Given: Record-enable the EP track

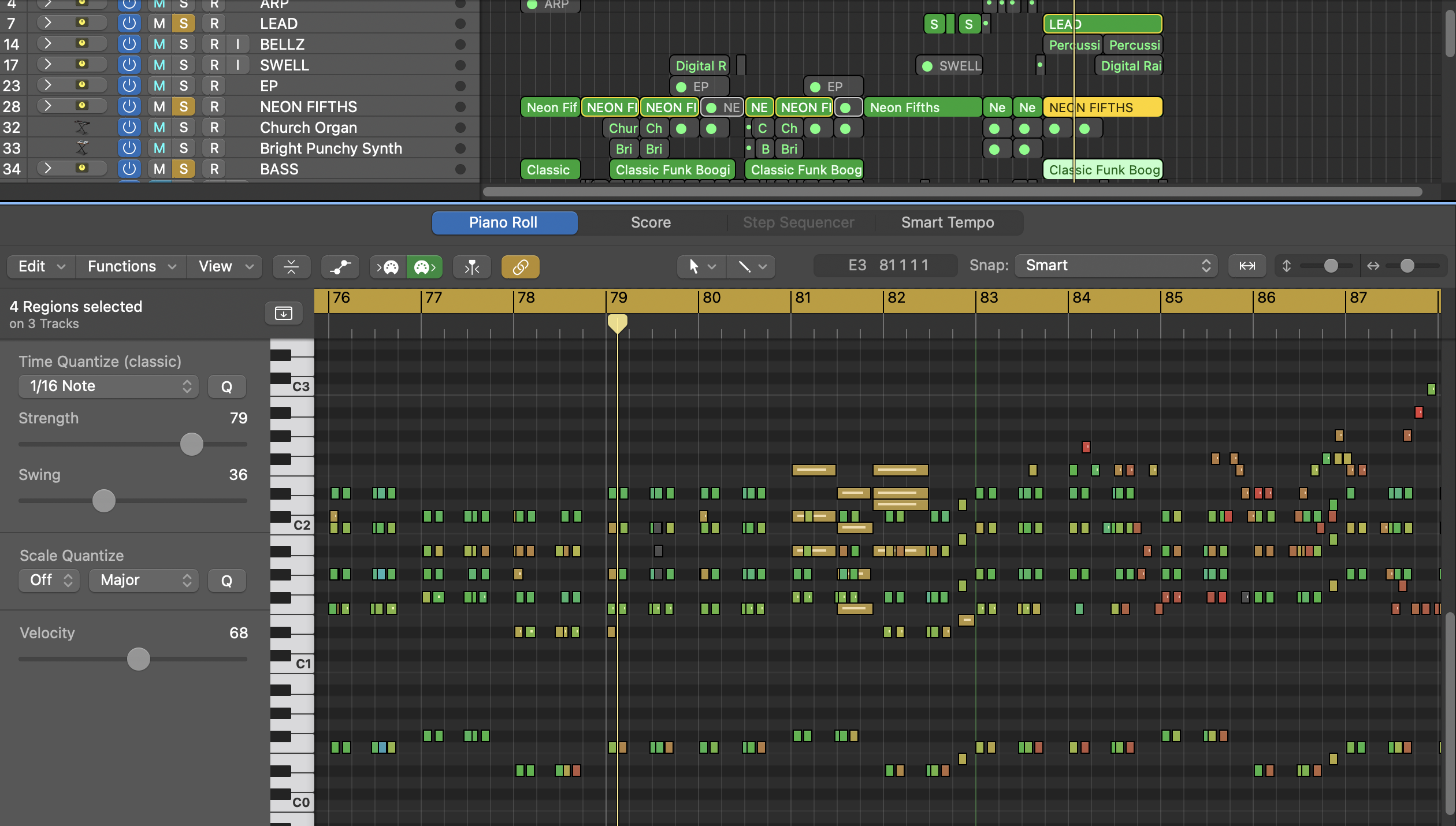Looking at the screenshot, I should click(x=214, y=86).
